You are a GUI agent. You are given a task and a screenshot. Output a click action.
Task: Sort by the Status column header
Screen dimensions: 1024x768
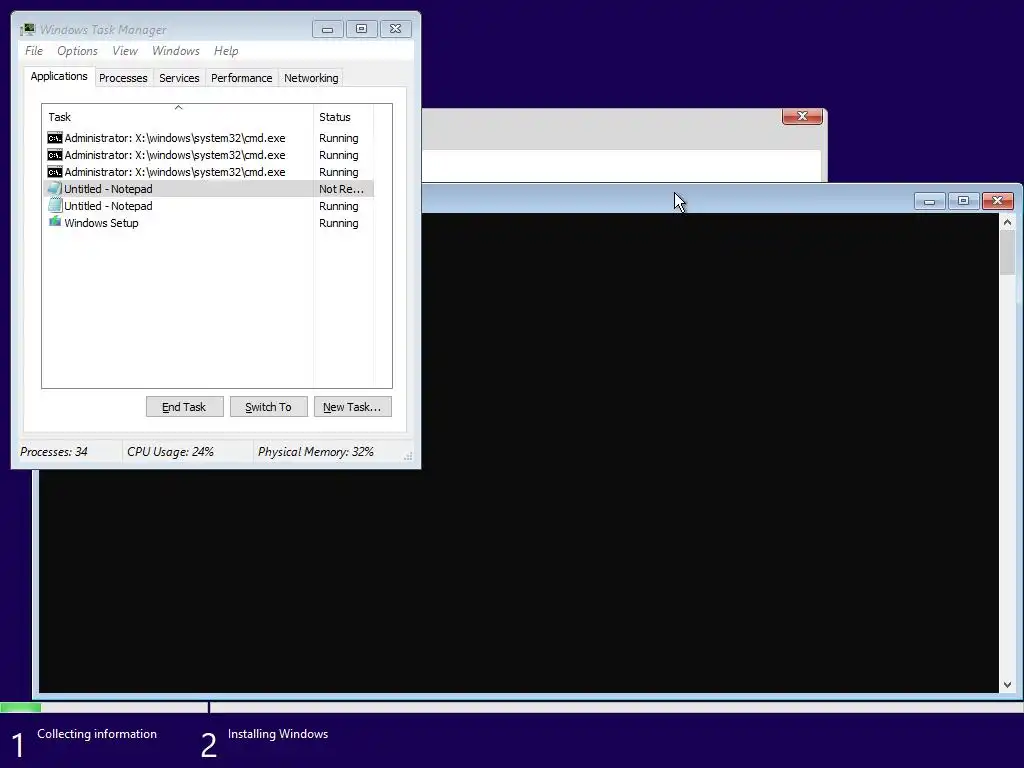pos(343,117)
